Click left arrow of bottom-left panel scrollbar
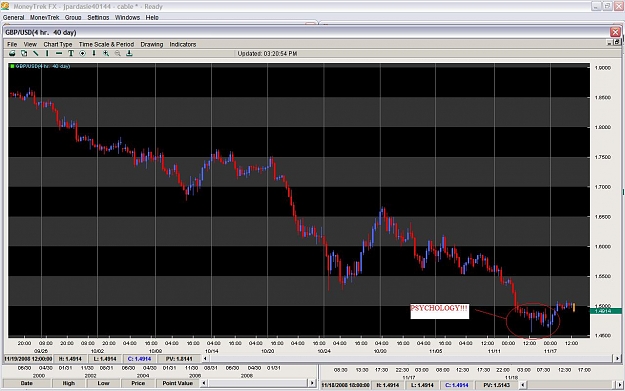Image resolution: width=625 pixels, height=391 pixels. (x=204, y=383)
